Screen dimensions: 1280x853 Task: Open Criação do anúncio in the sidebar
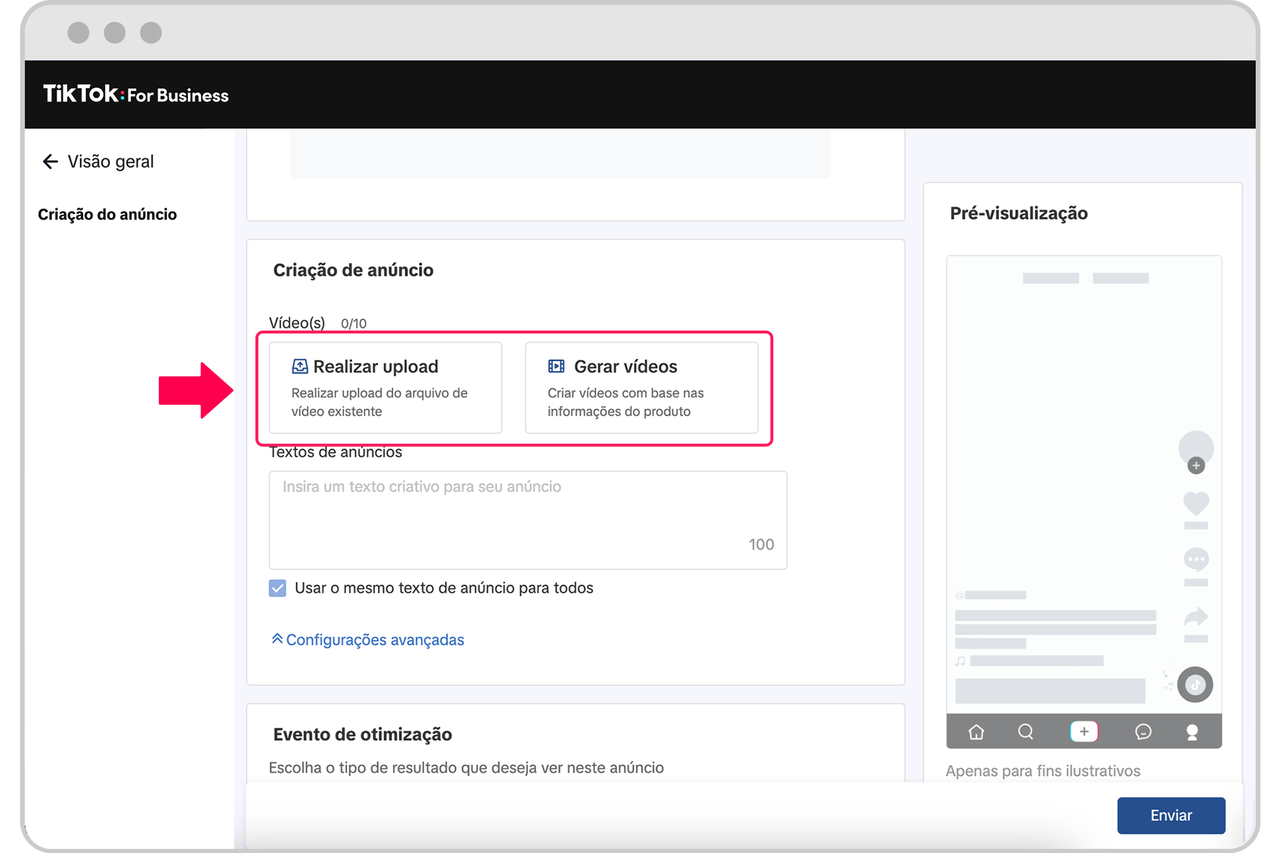point(107,215)
